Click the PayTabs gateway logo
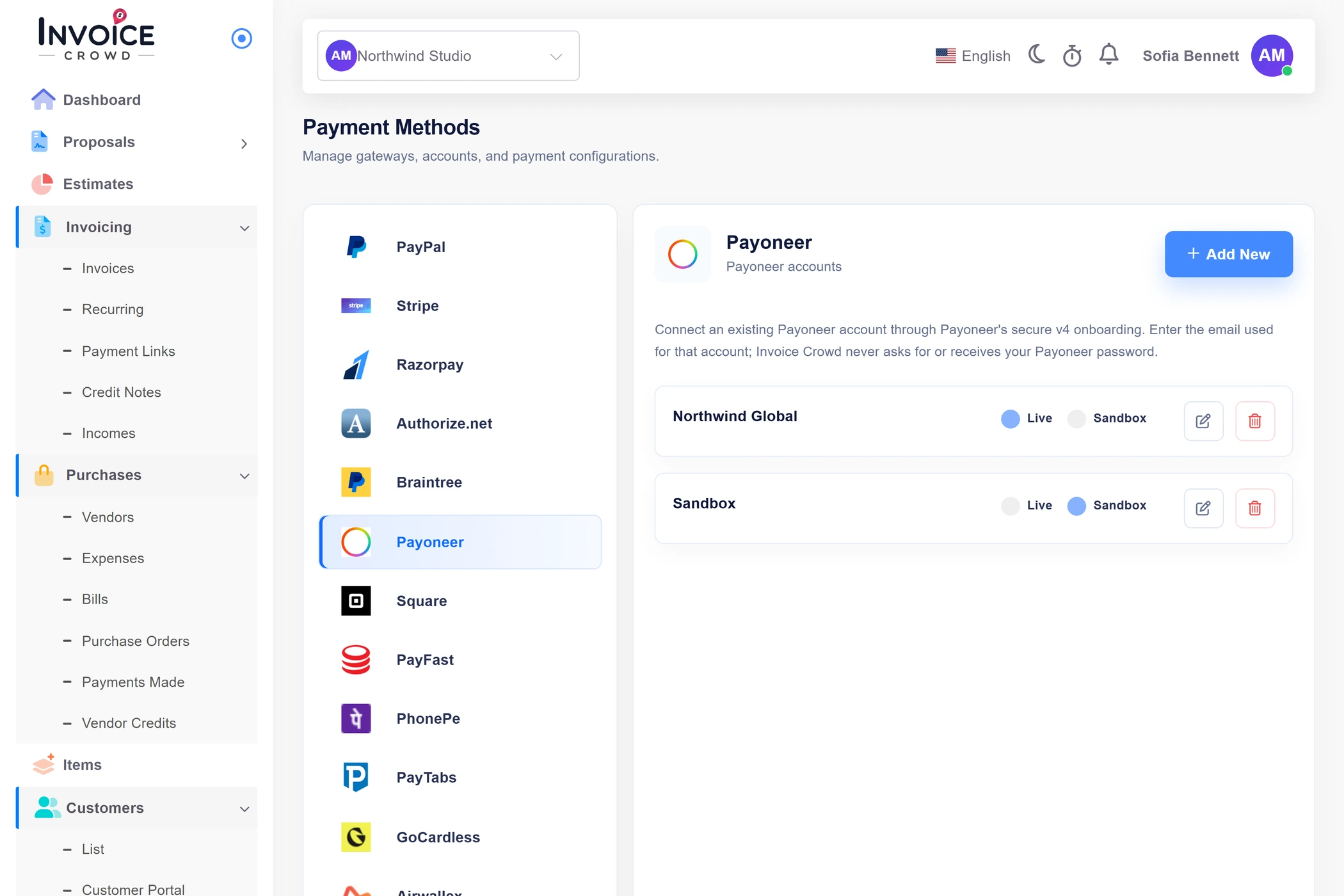Image resolution: width=1344 pixels, height=896 pixels. pos(356,777)
